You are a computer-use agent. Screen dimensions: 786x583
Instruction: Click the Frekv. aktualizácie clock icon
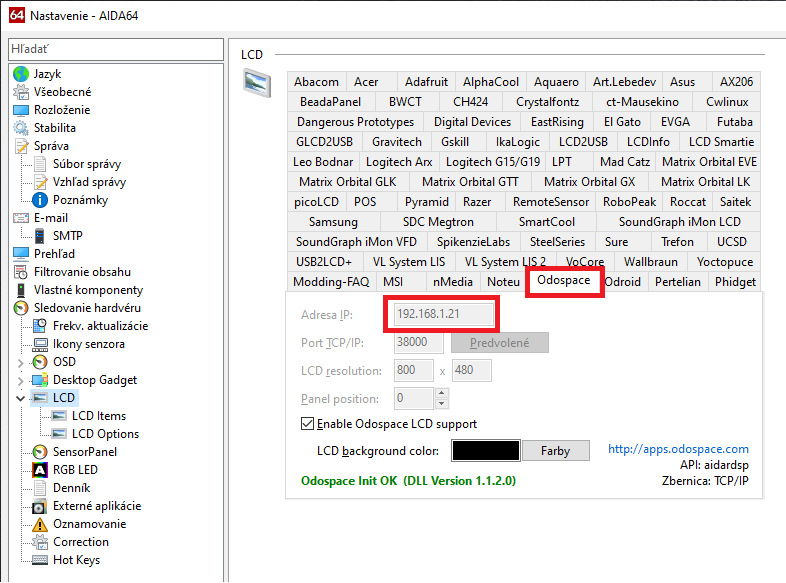(x=40, y=326)
